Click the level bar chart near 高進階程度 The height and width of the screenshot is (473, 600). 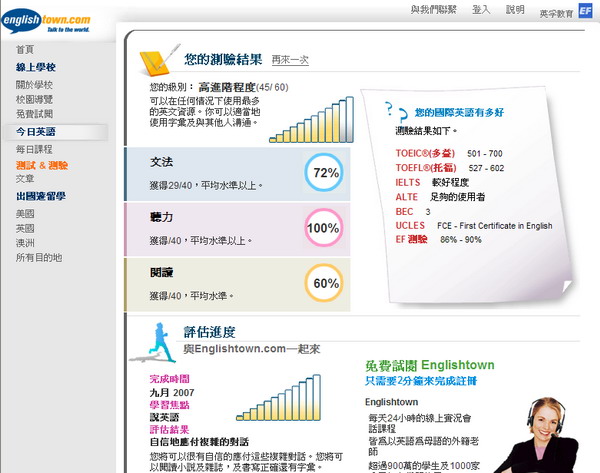(x=311, y=120)
